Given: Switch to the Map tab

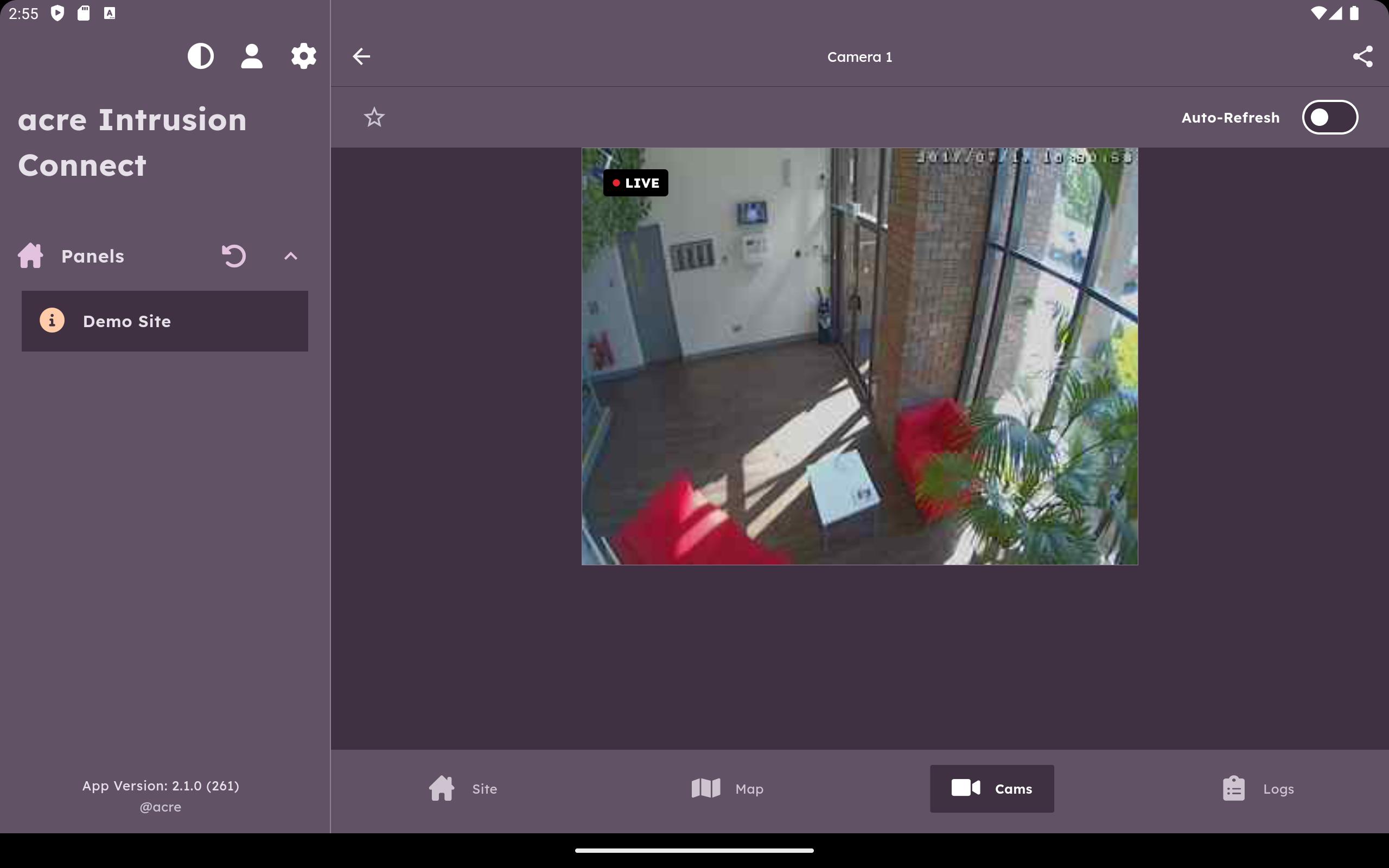Looking at the screenshot, I should point(728,788).
